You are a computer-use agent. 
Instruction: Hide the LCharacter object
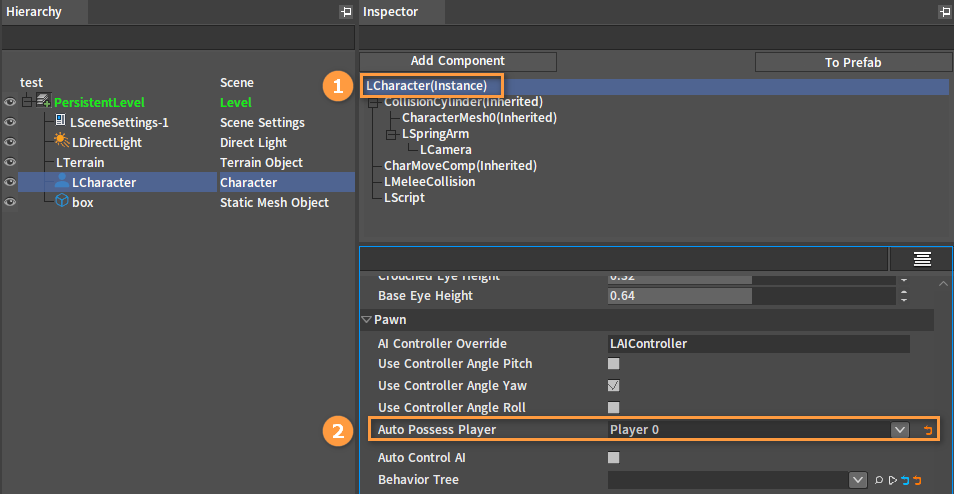[10, 183]
